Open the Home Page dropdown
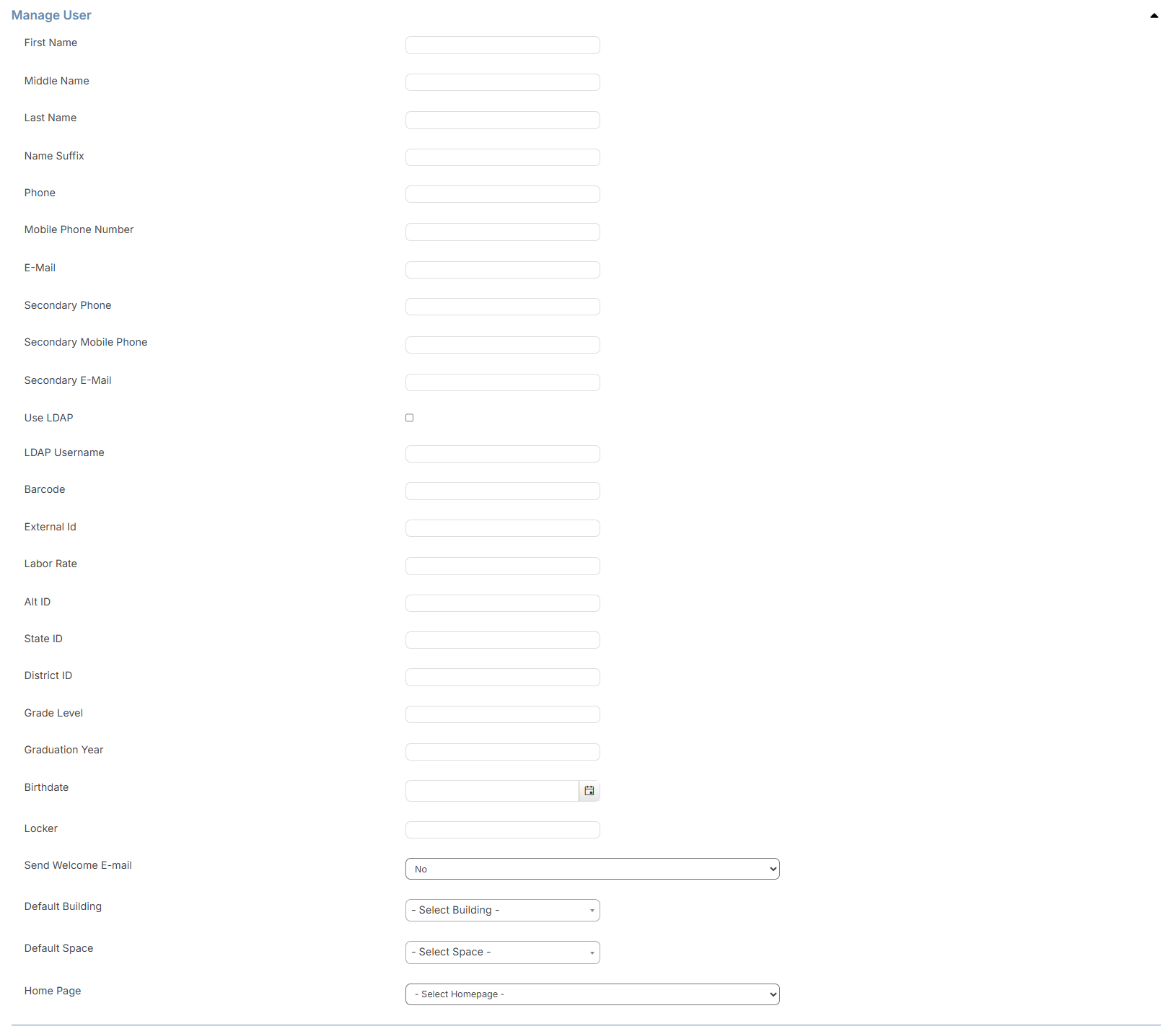1176x1029 pixels. pos(592,994)
